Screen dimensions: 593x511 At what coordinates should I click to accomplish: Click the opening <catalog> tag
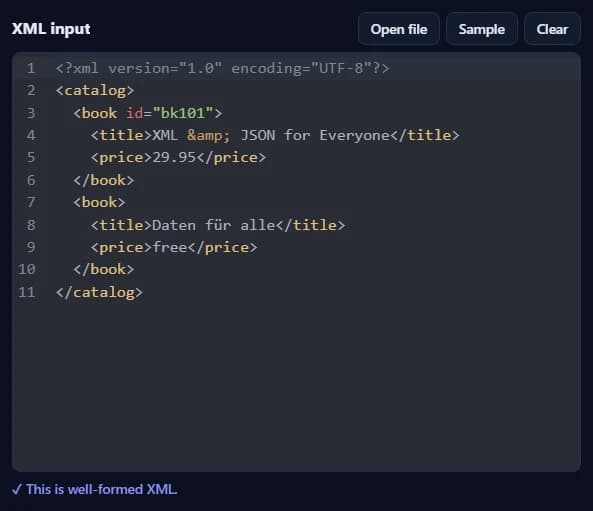point(95,91)
